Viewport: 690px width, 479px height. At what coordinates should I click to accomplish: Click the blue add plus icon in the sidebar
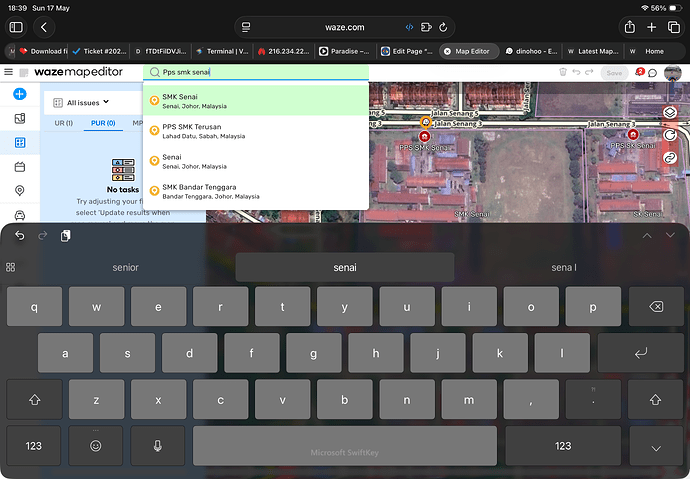[20, 94]
